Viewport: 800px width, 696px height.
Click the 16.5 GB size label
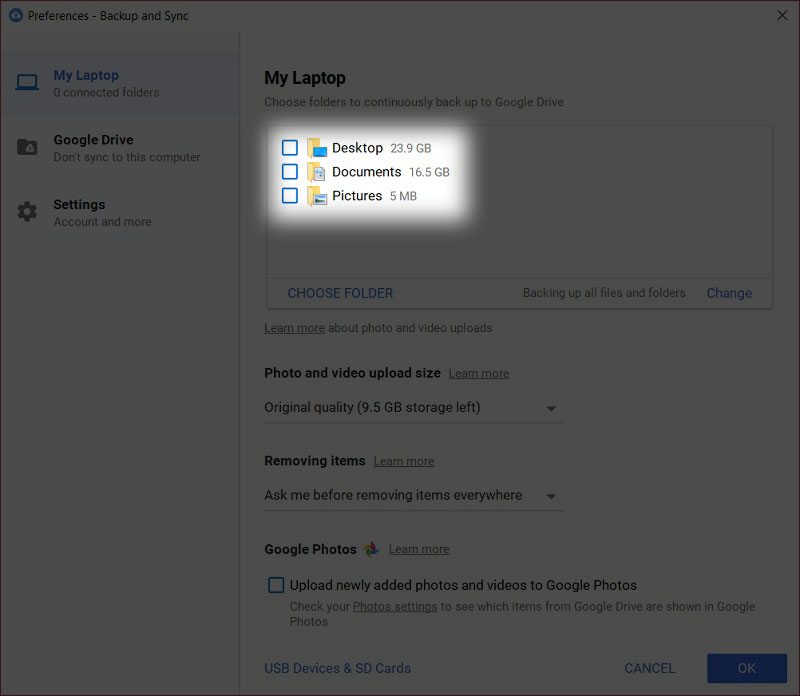[429, 172]
